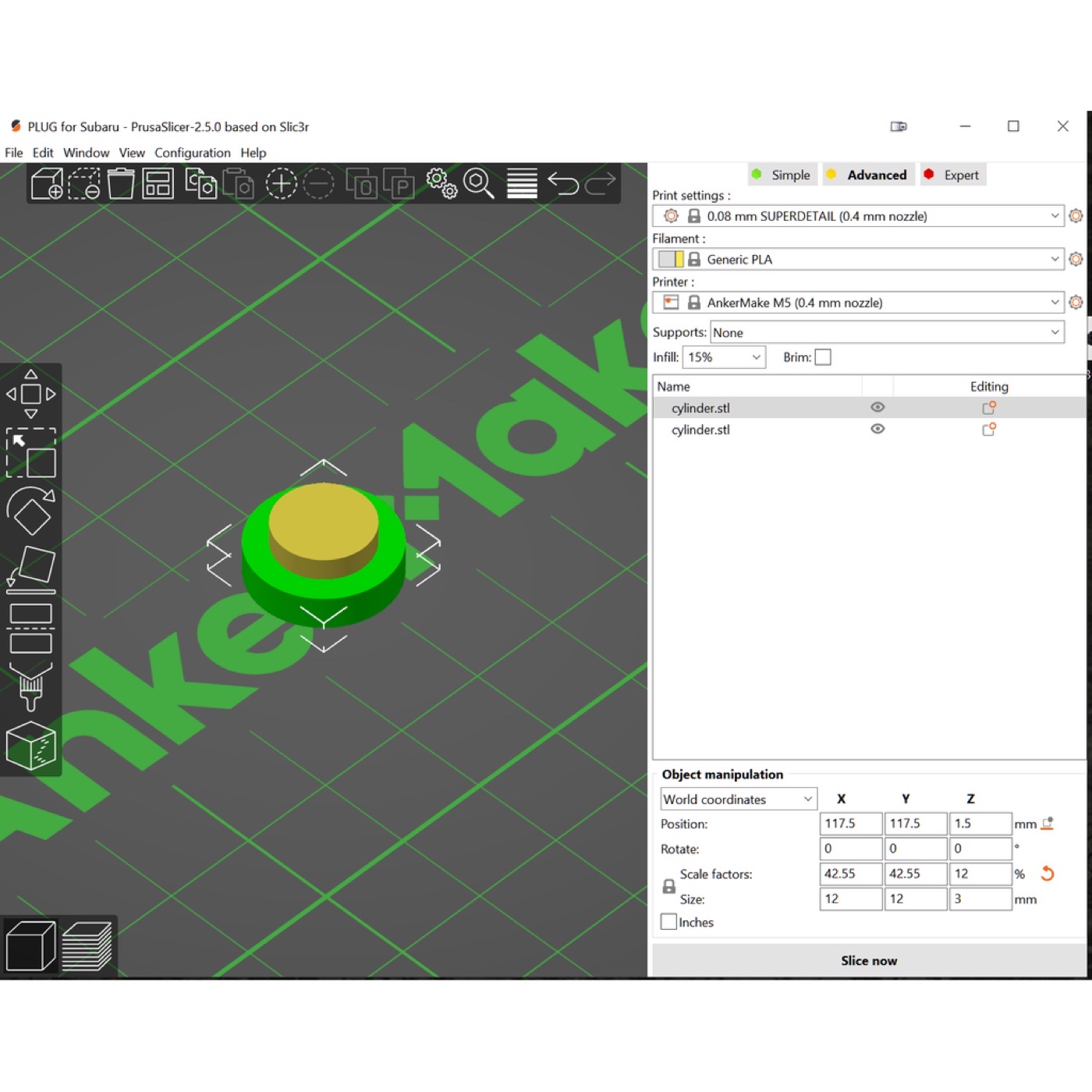Open the Help menu

click(x=253, y=153)
